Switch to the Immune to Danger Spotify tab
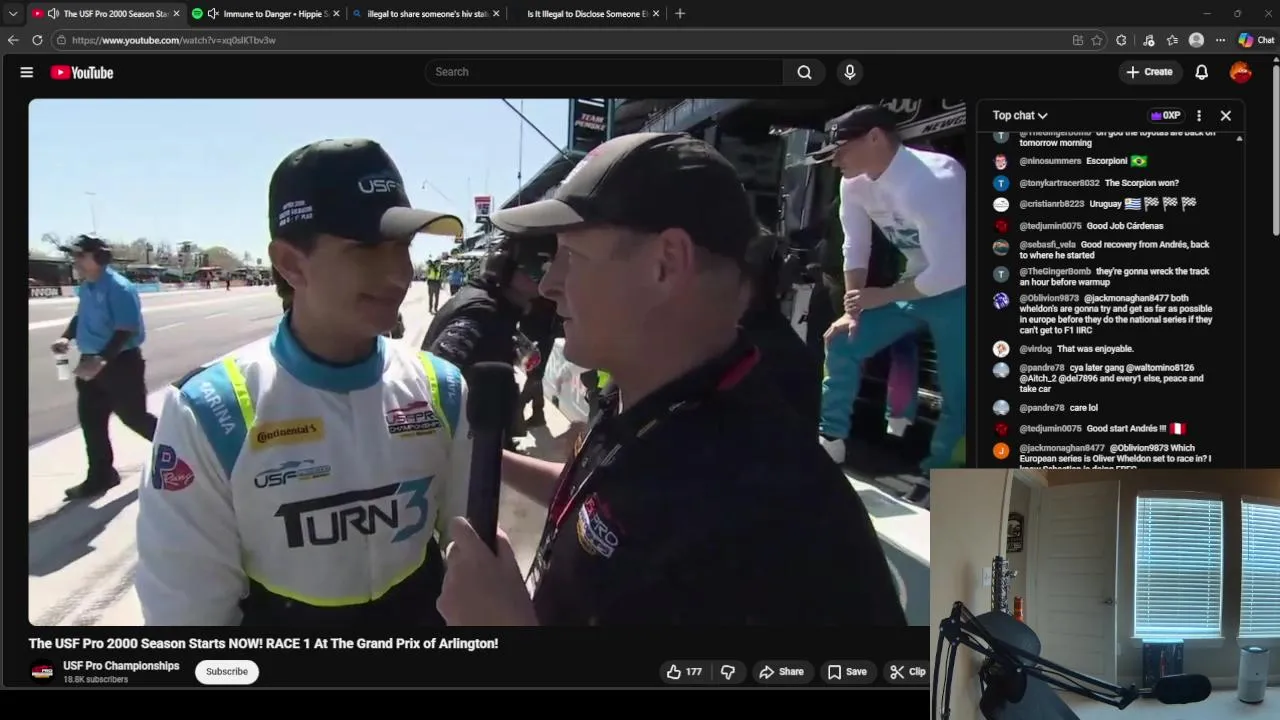The width and height of the screenshot is (1280, 720). click(275, 14)
